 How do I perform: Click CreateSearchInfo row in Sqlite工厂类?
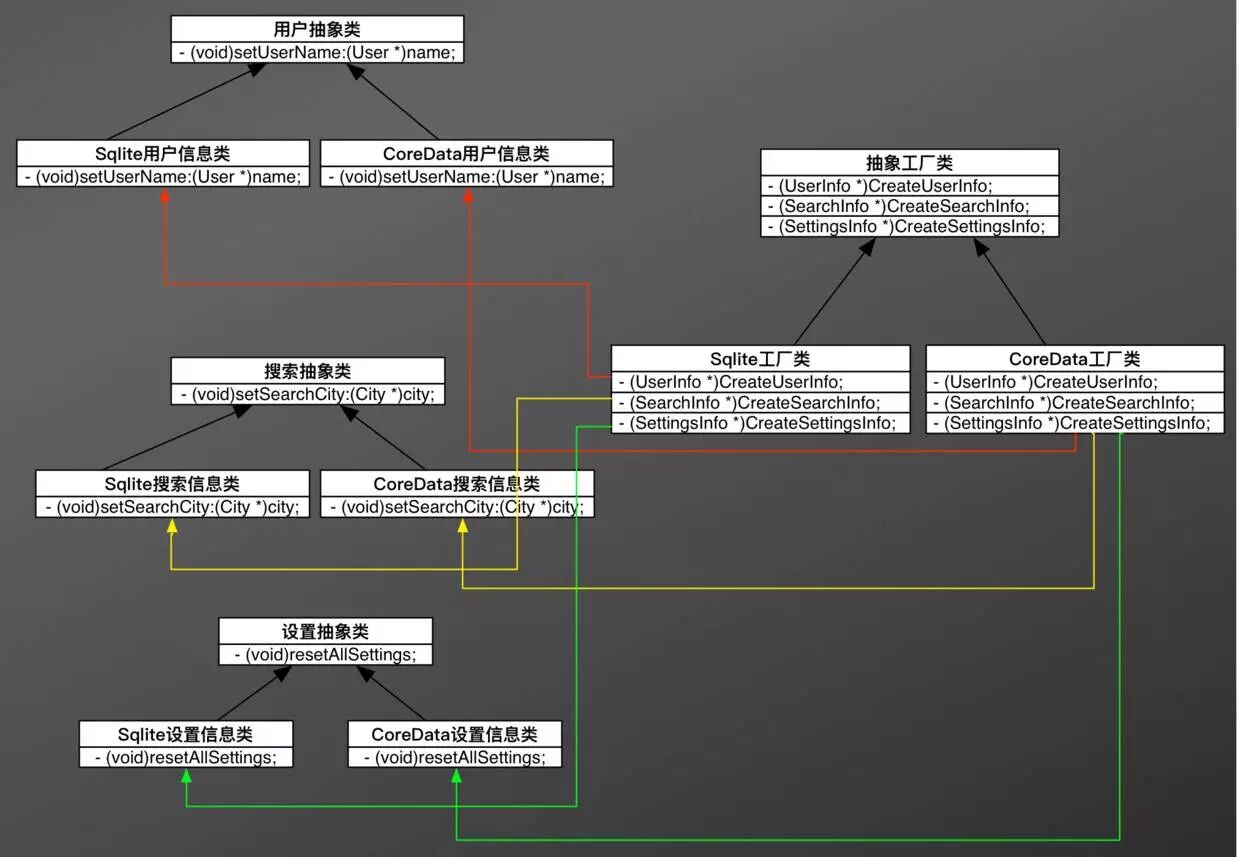(x=761, y=402)
